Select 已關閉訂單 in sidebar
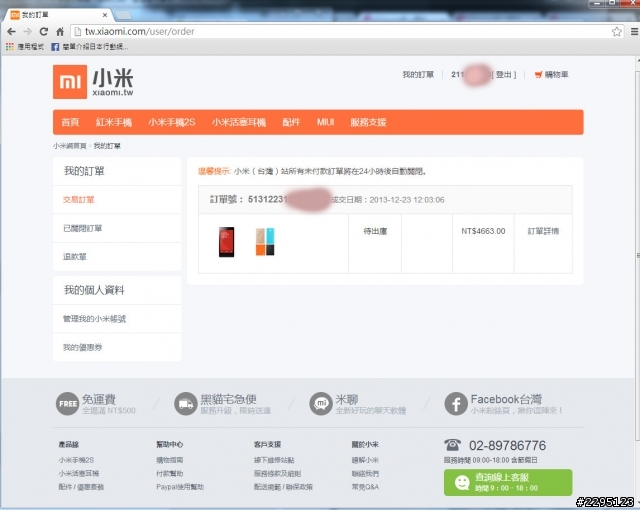Image resolution: width=640 pixels, height=510 pixels. [83, 228]
